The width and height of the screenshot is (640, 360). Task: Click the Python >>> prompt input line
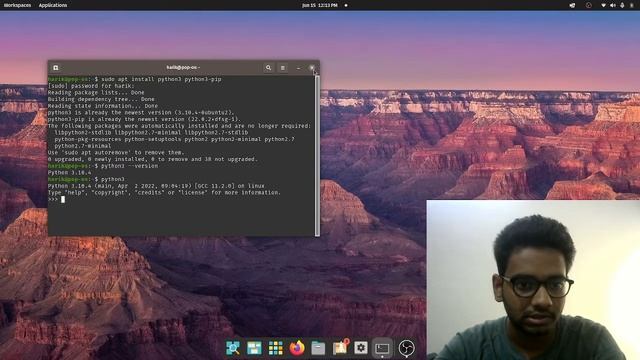click(x=182, y=199)
